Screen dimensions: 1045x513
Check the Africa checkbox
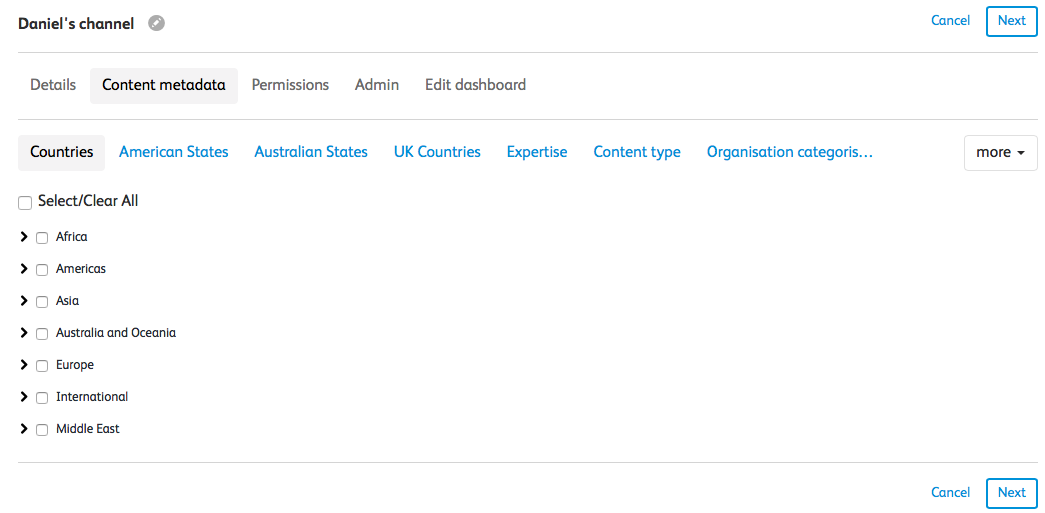pos(42,238)
